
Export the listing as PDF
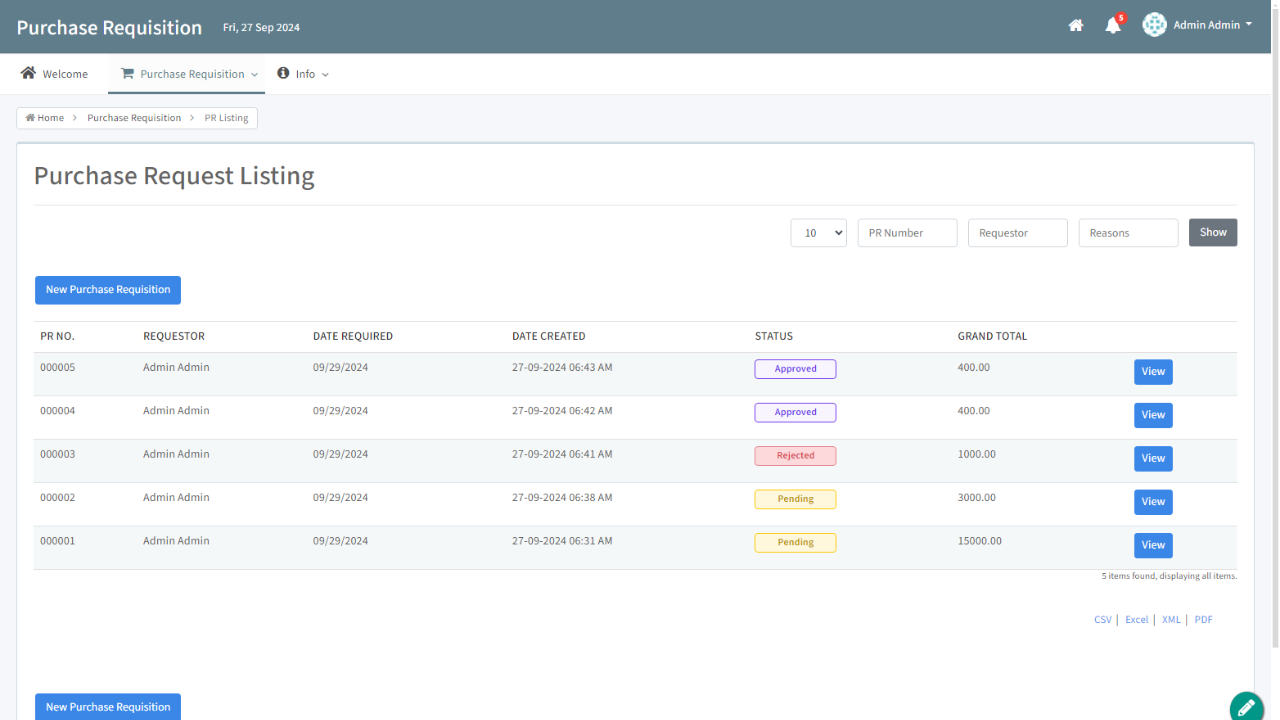coord(1203,620)
